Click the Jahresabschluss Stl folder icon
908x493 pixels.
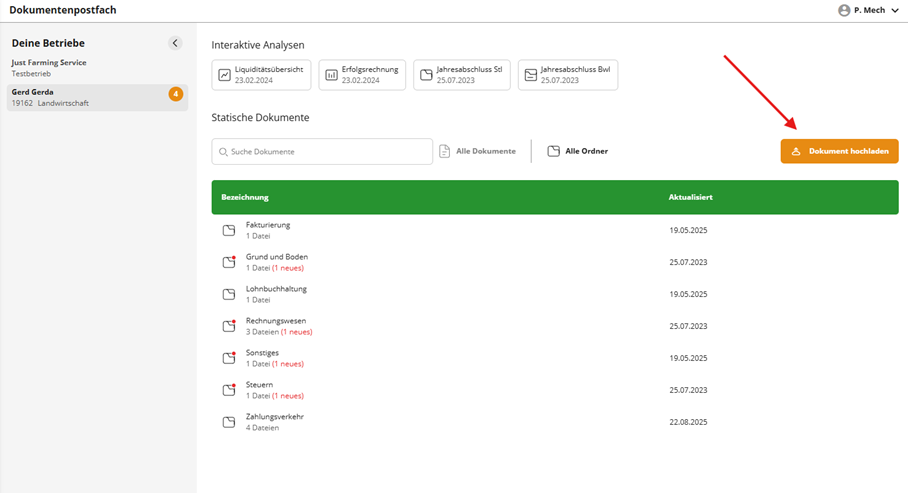(x=426, y=75)
